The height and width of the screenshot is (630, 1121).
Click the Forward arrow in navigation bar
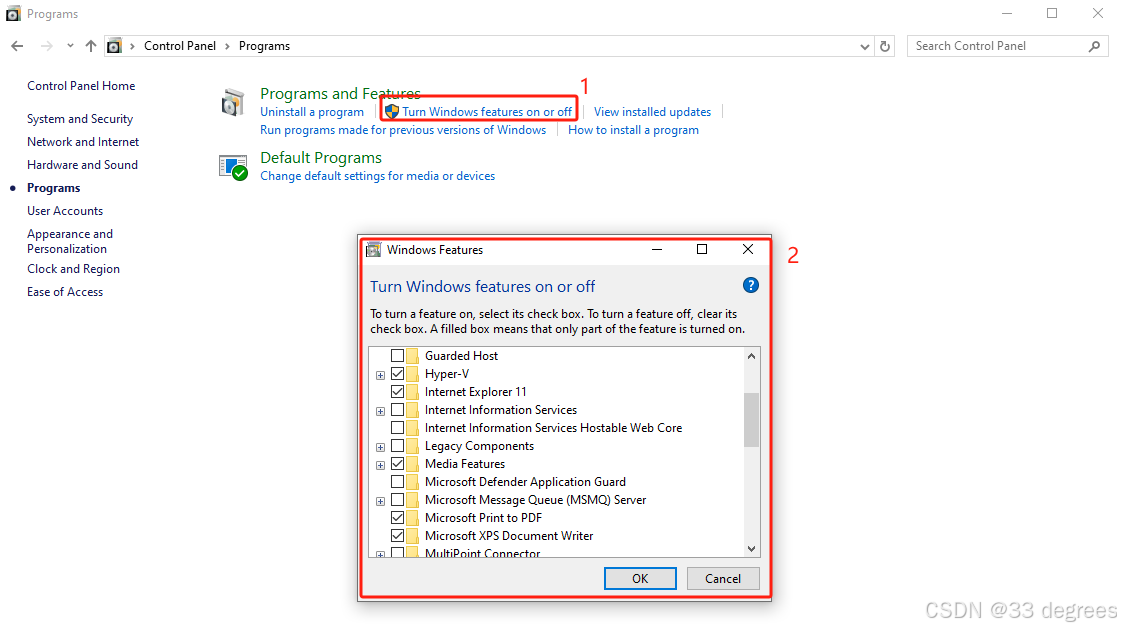point(46,46)
